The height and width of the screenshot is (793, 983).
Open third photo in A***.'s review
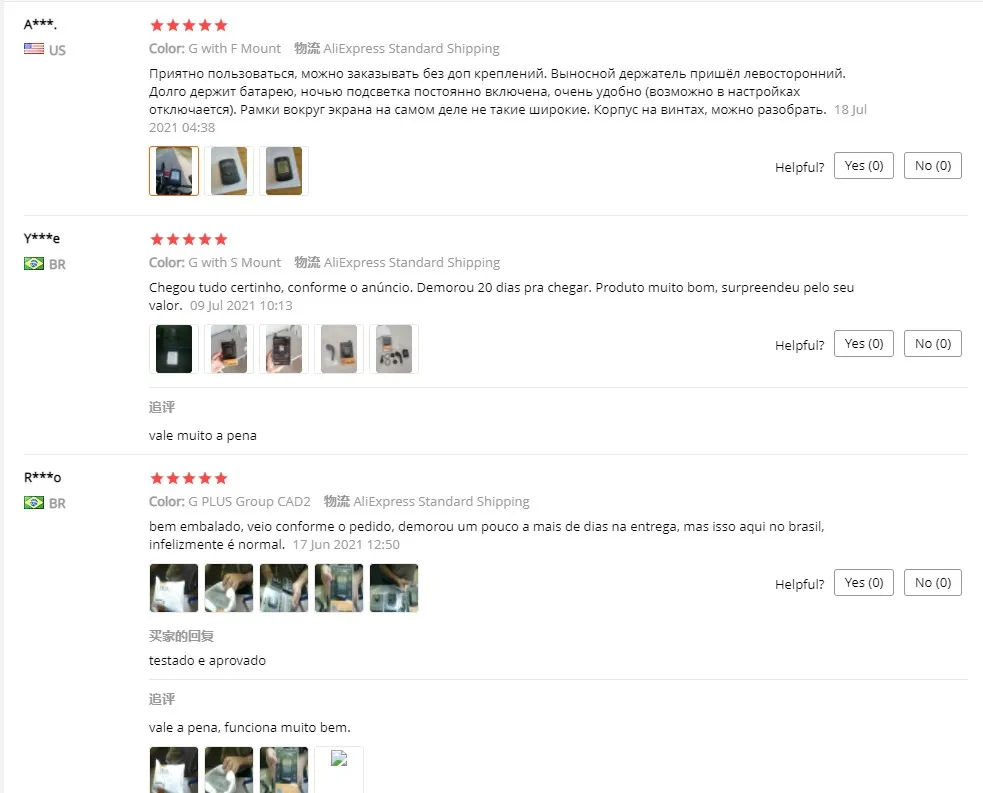pyautogui.click(x=284, y=171)
